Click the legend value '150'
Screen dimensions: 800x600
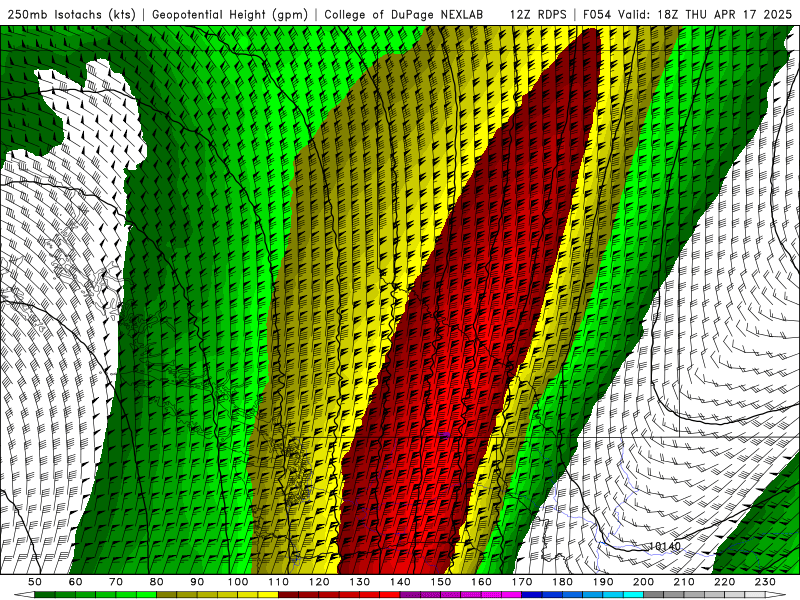pos(441,582)
